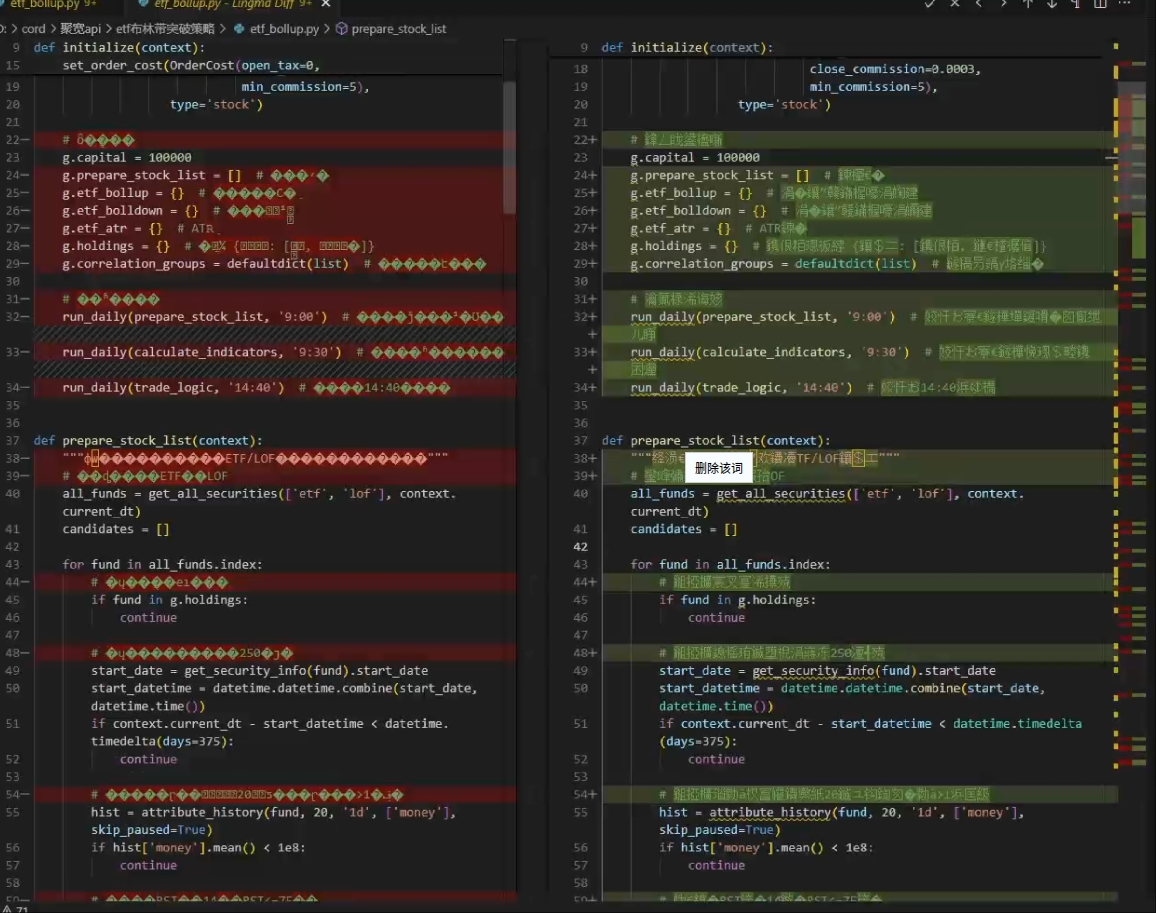Click def prepare_stock_list(context) in the right pane
The image size is (1156, 913).
pos(716,440)
